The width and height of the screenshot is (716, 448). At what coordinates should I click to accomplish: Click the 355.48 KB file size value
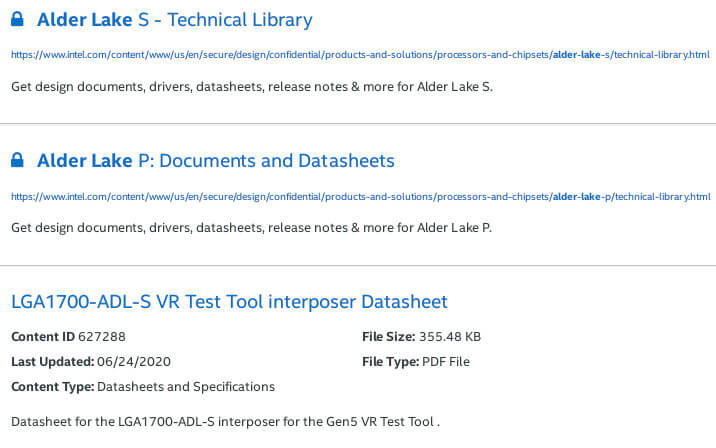click(x=452, y=337)
